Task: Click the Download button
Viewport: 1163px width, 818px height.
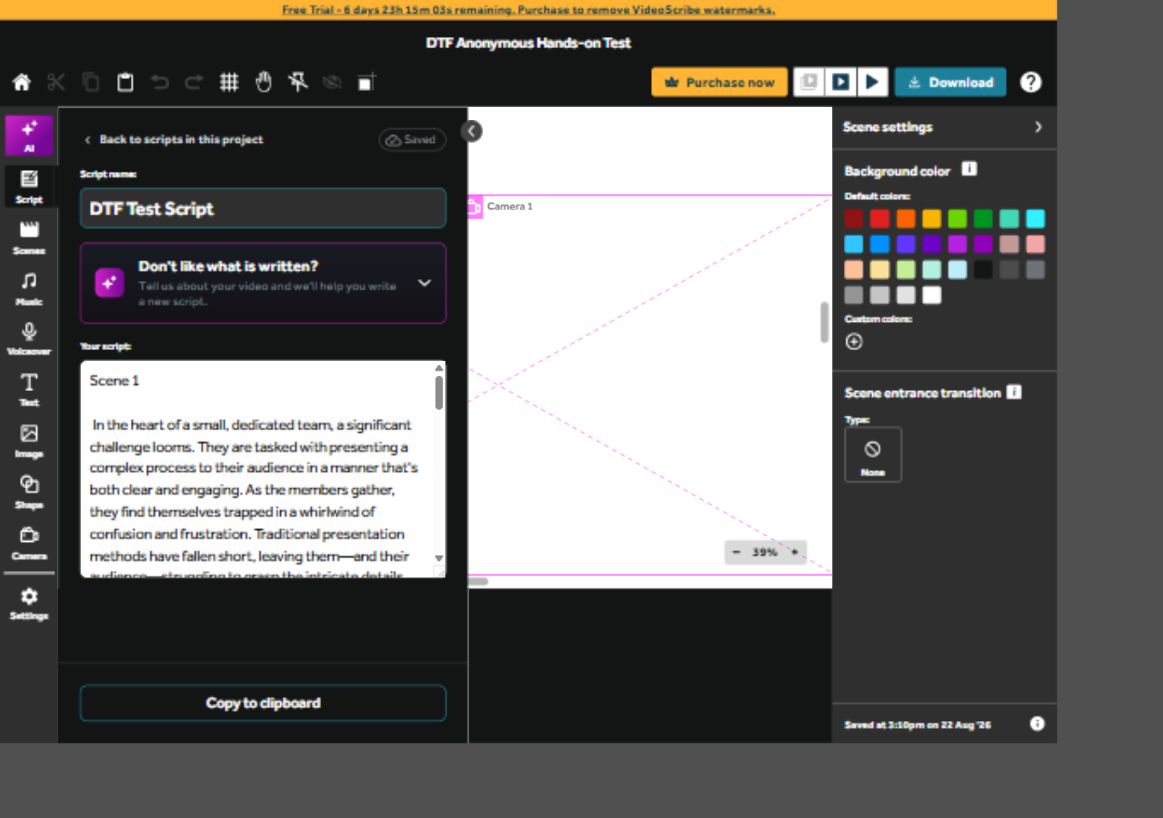Action: pos(951,82)
